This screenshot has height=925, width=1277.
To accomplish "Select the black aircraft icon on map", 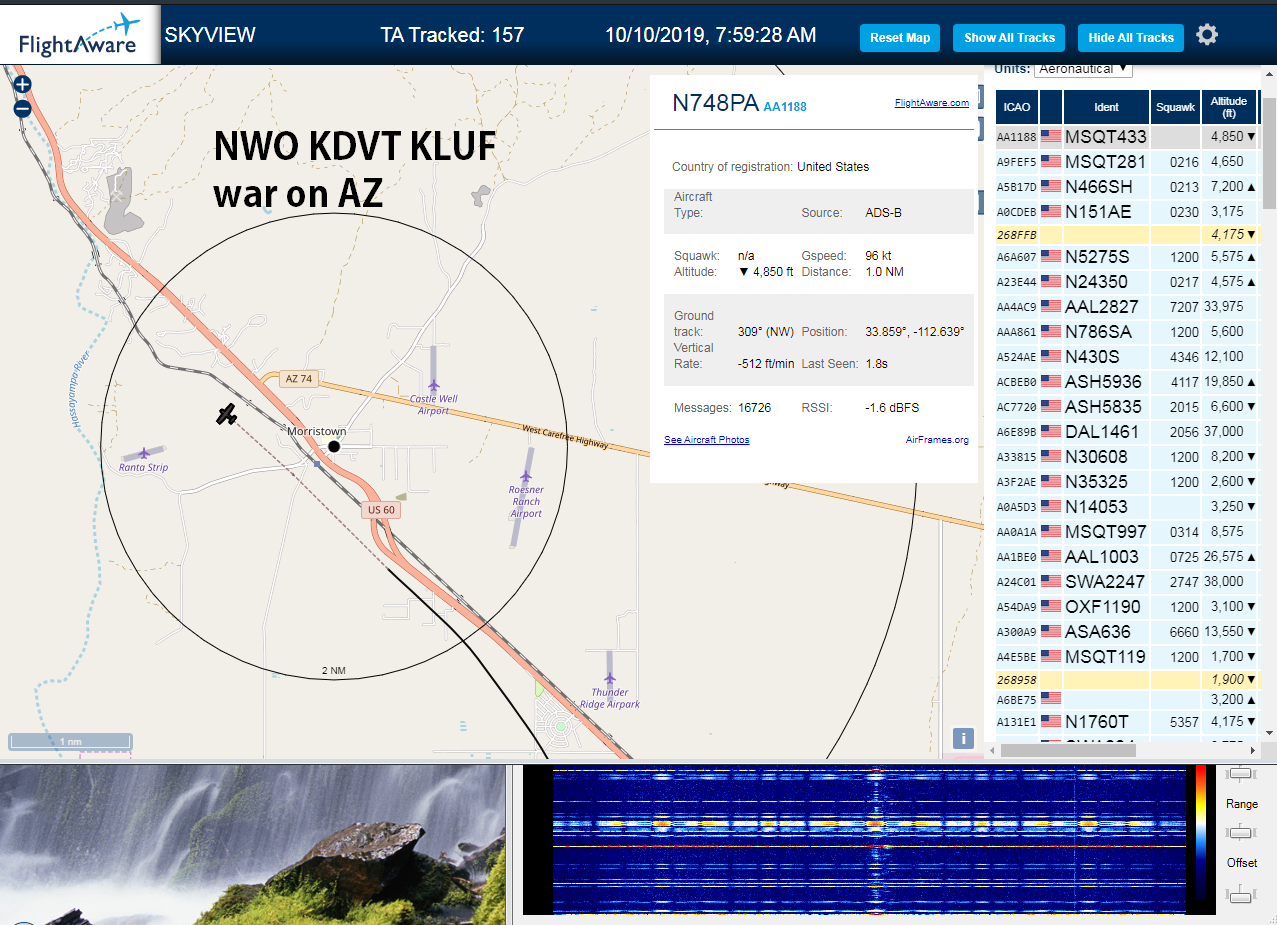I will point(227,414).
